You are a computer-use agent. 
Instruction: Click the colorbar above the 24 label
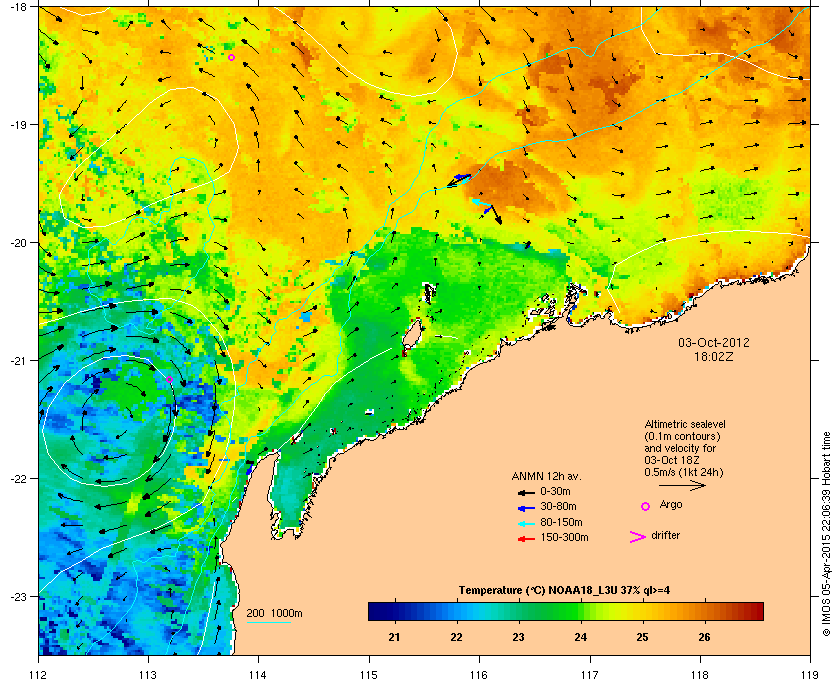pos(581,611)
